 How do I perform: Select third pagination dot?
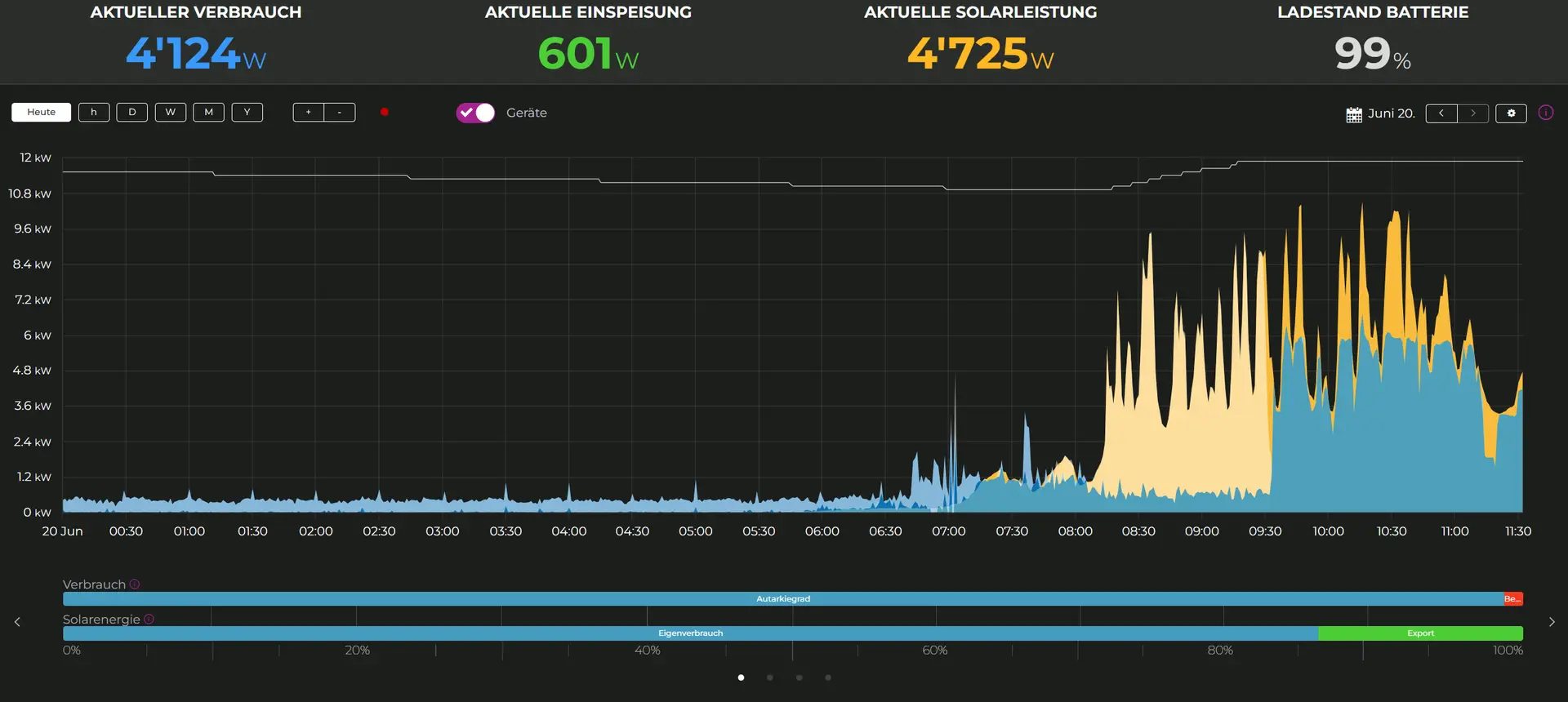point(800,678)
